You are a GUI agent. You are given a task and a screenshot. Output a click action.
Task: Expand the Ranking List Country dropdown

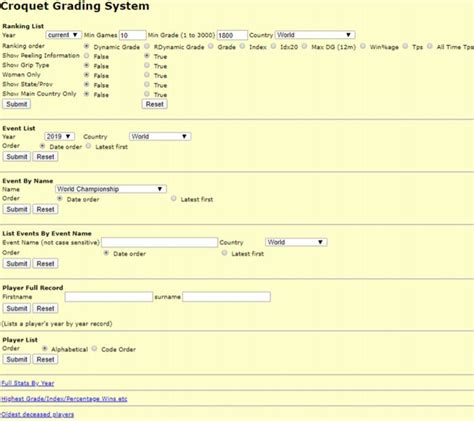pos(315,35)
